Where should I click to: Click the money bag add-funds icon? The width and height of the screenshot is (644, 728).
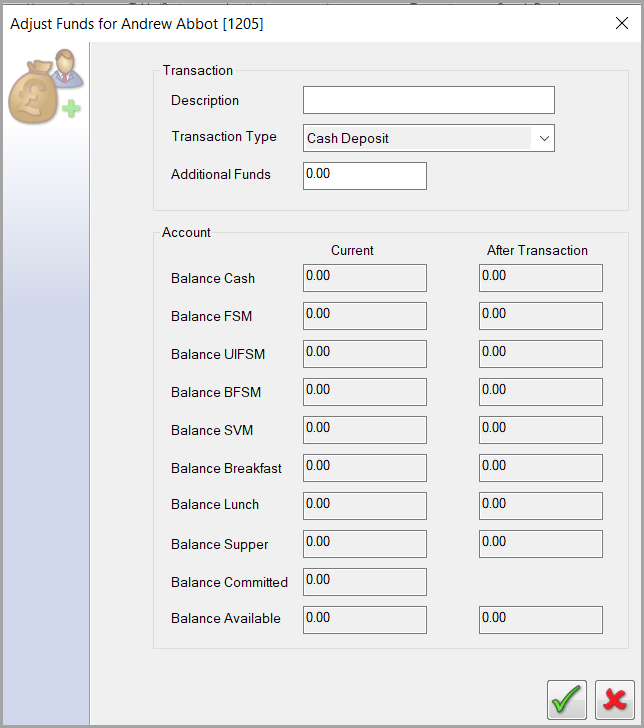tap(46, 86)
